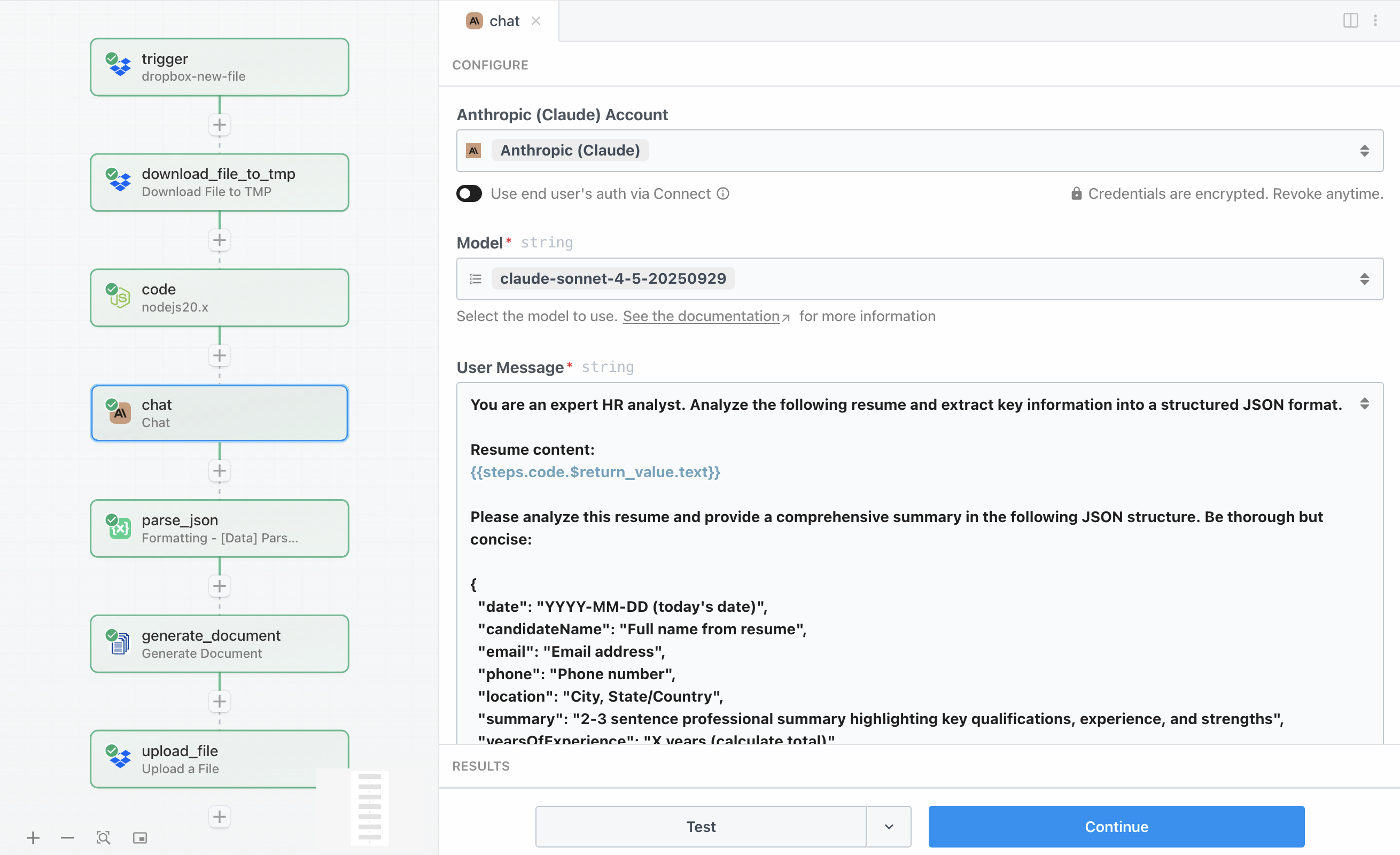Click the Node.js icon on the code step
The image size is (1400, 855).
[119, 297]
